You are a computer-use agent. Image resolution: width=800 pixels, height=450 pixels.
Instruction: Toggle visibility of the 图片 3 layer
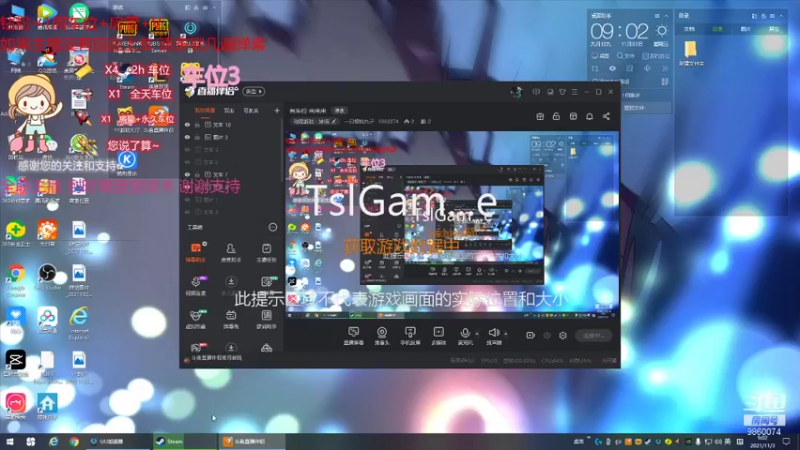[x=187, y=137]
